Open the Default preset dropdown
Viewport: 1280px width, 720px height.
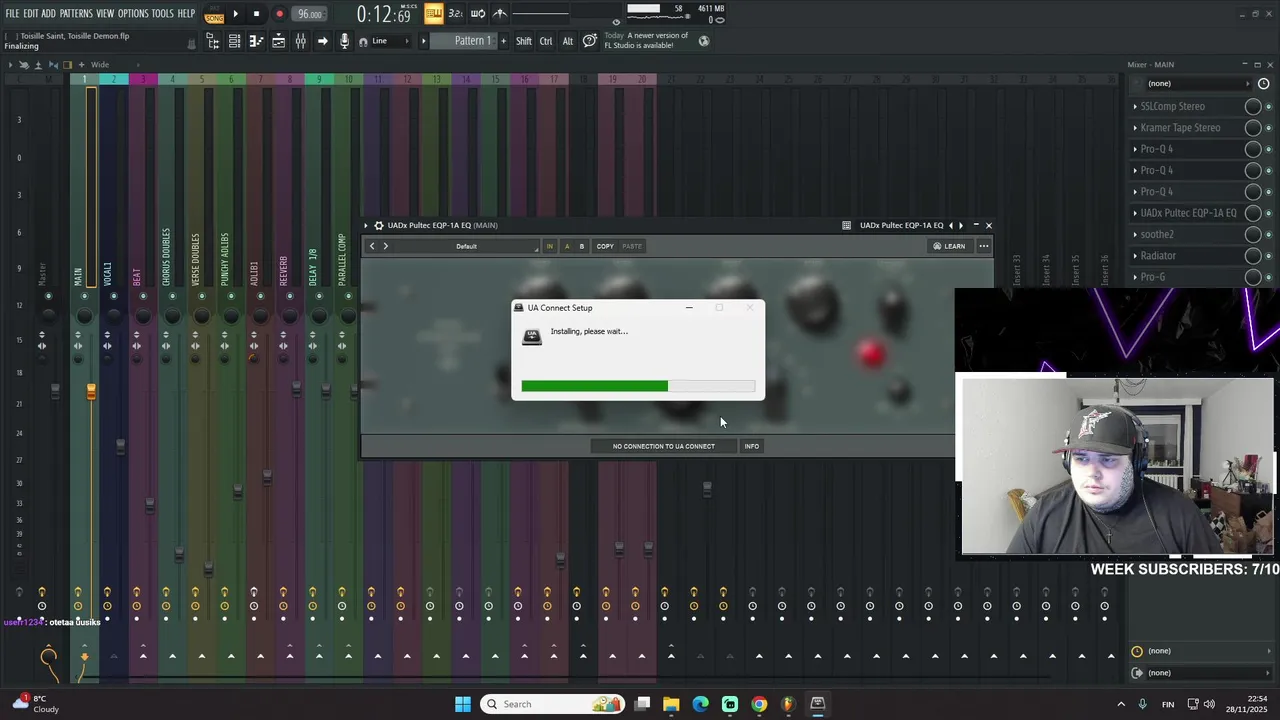pyautogui.click(x=467, y=246)
